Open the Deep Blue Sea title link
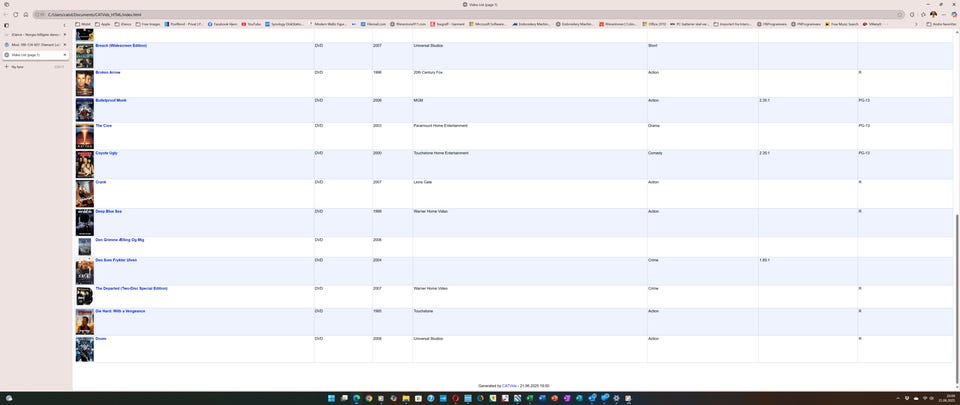The width and height of the screenshot is (960, 405). pyautogui.click(x=108, y=212)
